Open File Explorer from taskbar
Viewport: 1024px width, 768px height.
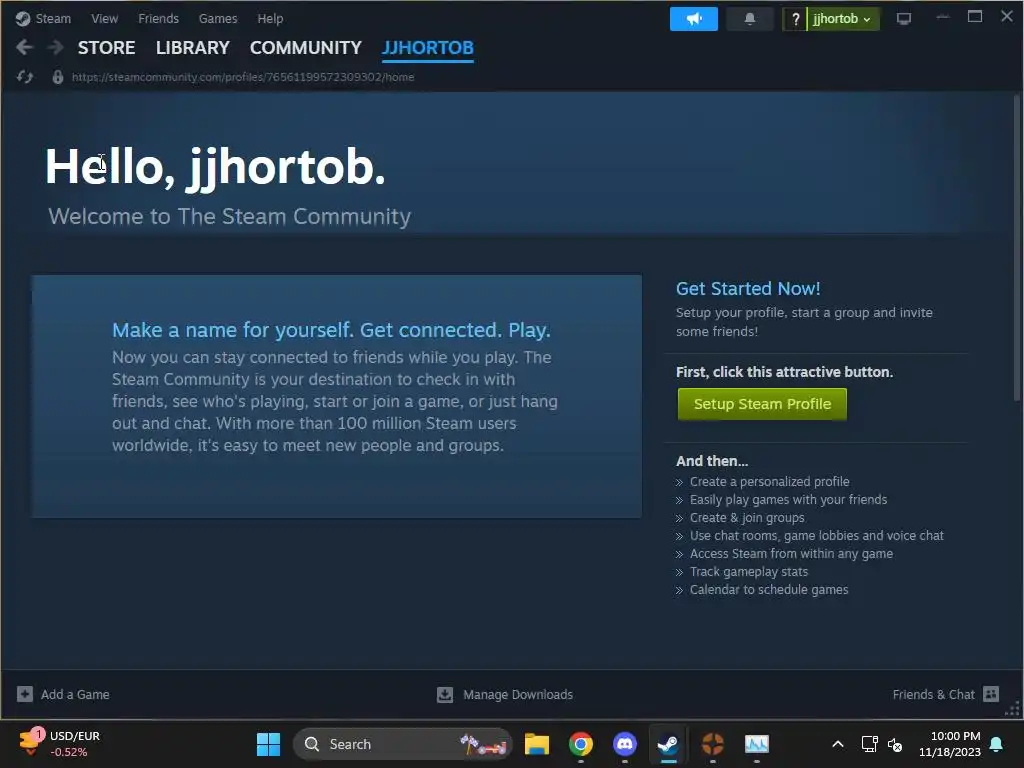[x=537, y=744]
